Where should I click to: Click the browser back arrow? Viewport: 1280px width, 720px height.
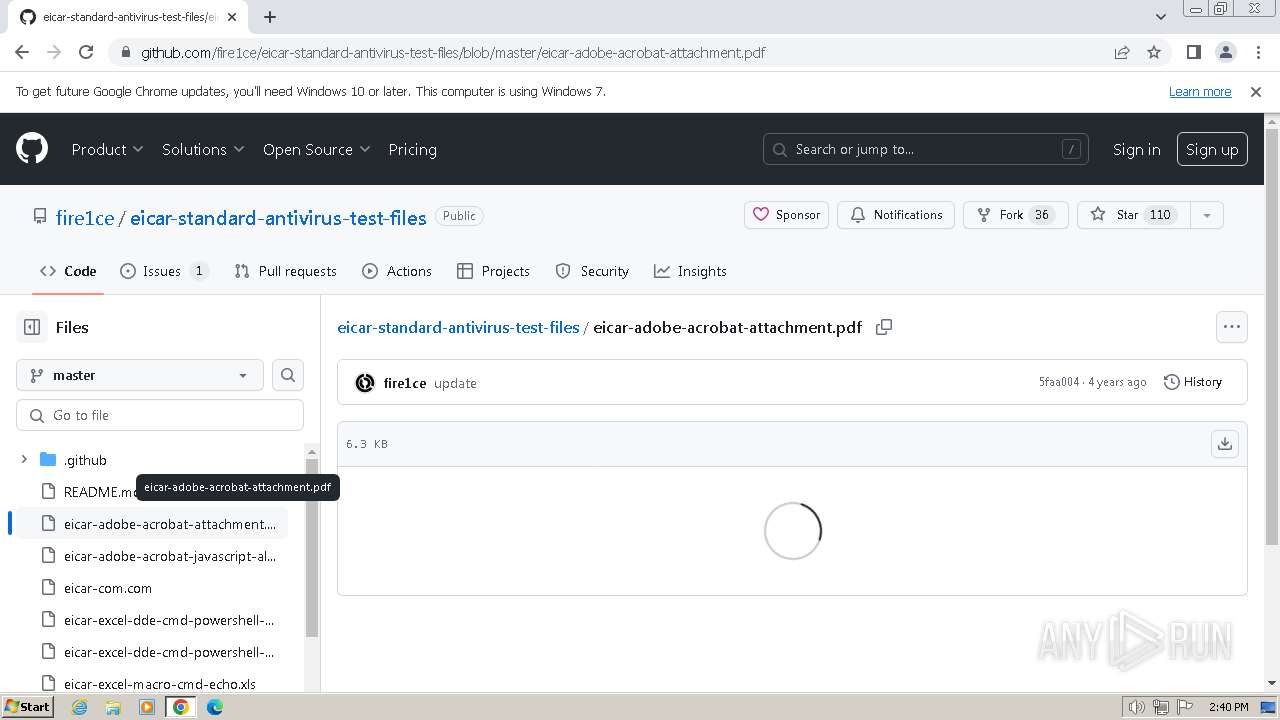point(22,52)
